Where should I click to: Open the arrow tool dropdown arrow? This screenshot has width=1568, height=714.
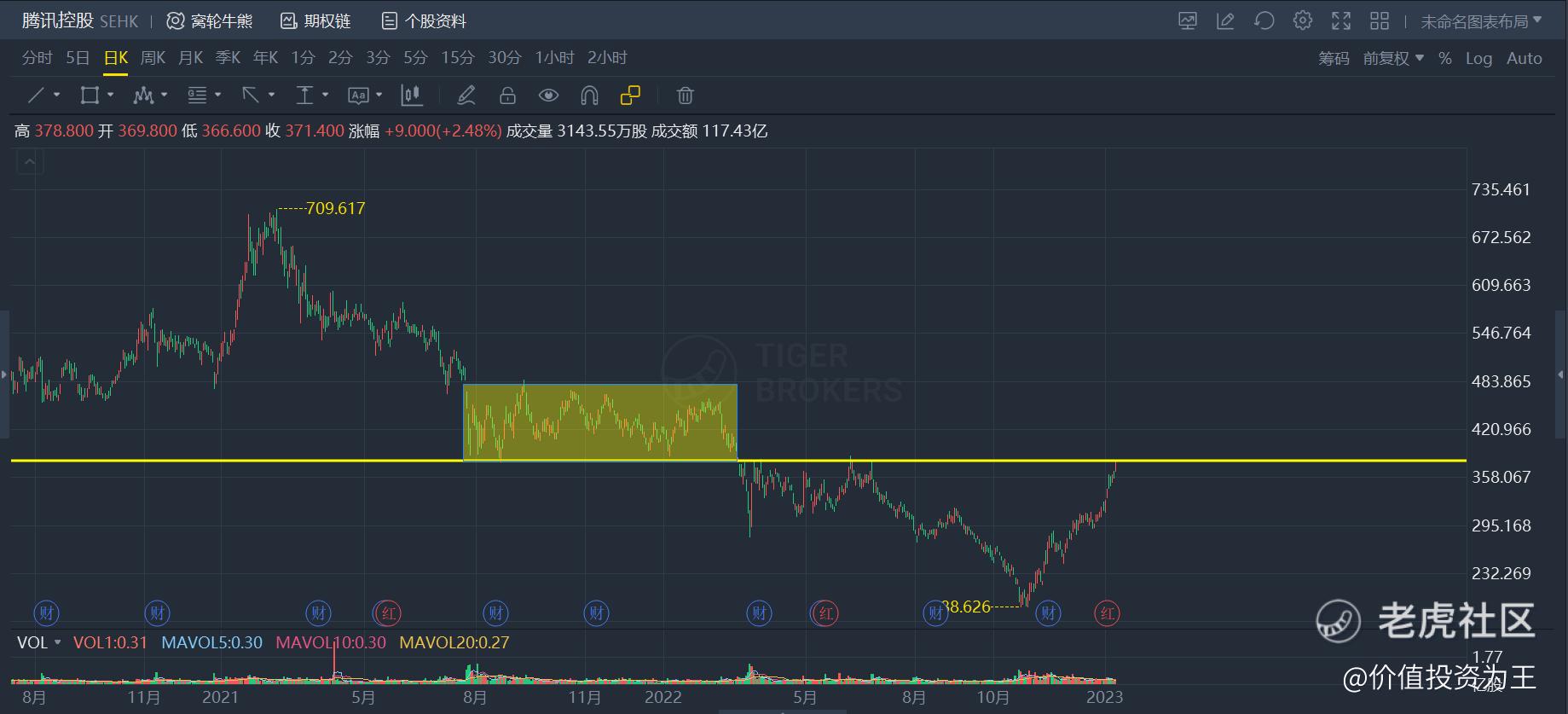[x=272, y=96]
